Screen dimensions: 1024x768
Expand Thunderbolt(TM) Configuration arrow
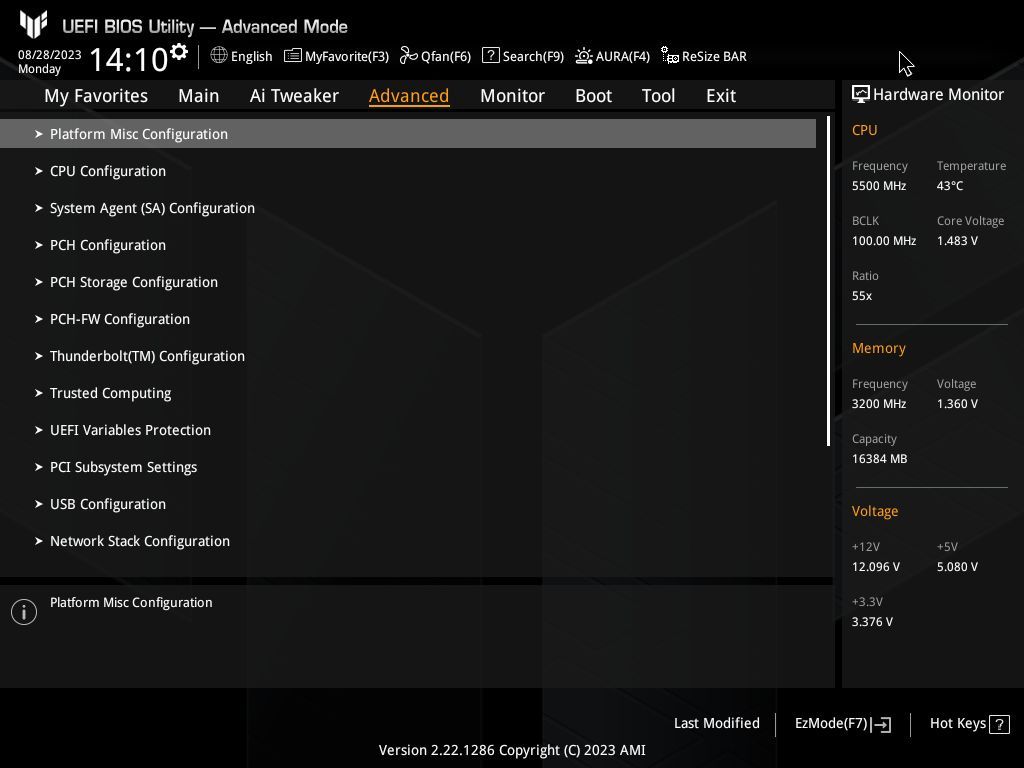click(x=39, y=356)
